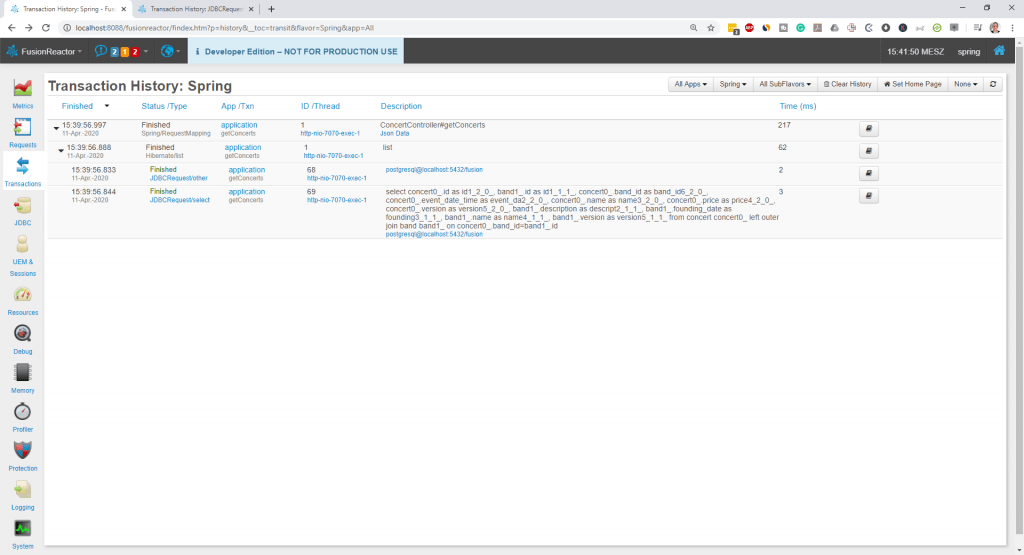The height and width of the screenshot is (555, 1024).
Task: Open the browser zoom indicator icon
Action: pyautogui.click(x=694, y=27)
